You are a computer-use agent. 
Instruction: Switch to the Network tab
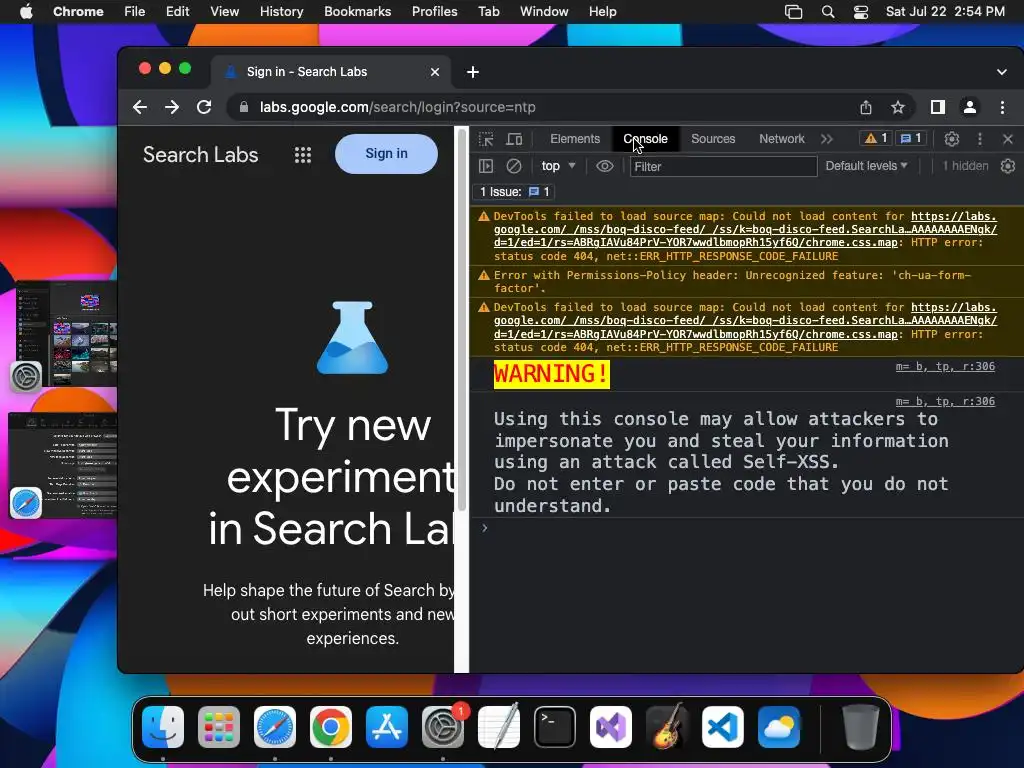click(782, 138)
